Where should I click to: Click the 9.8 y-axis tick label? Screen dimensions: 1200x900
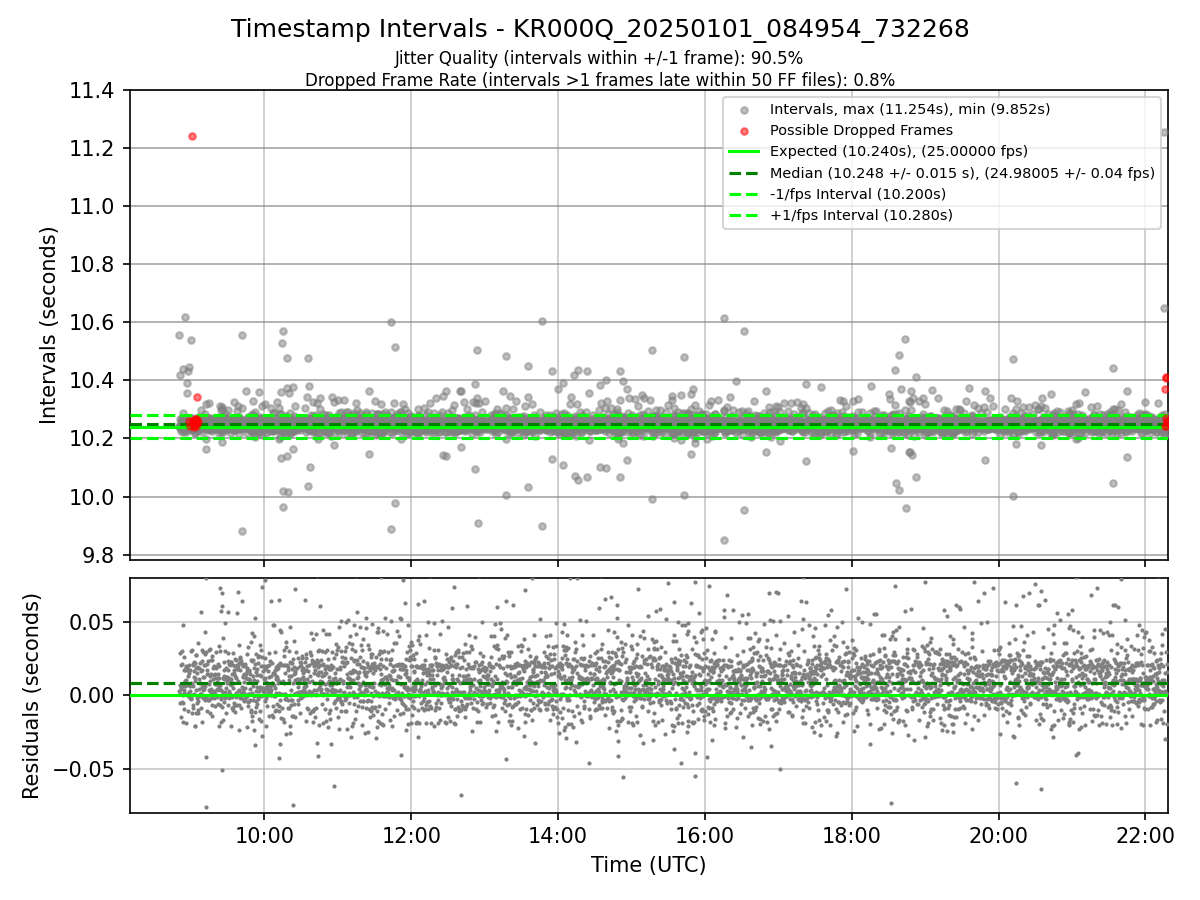[100, 555]
